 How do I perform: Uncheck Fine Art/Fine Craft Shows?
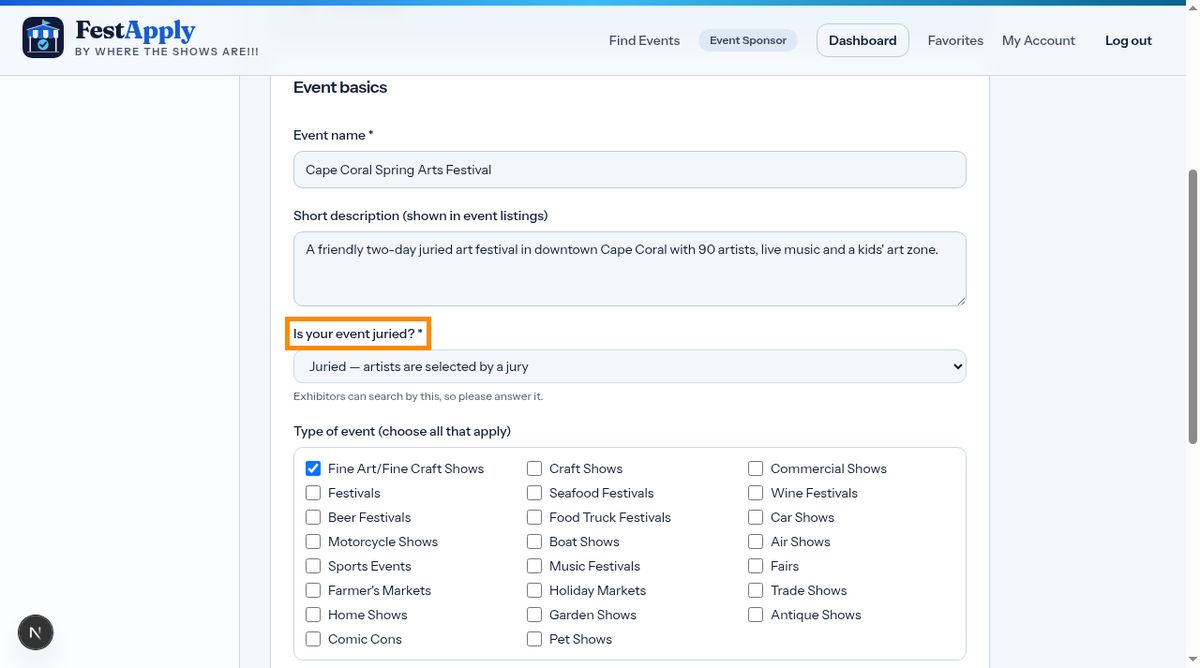[x=313, y=468]
